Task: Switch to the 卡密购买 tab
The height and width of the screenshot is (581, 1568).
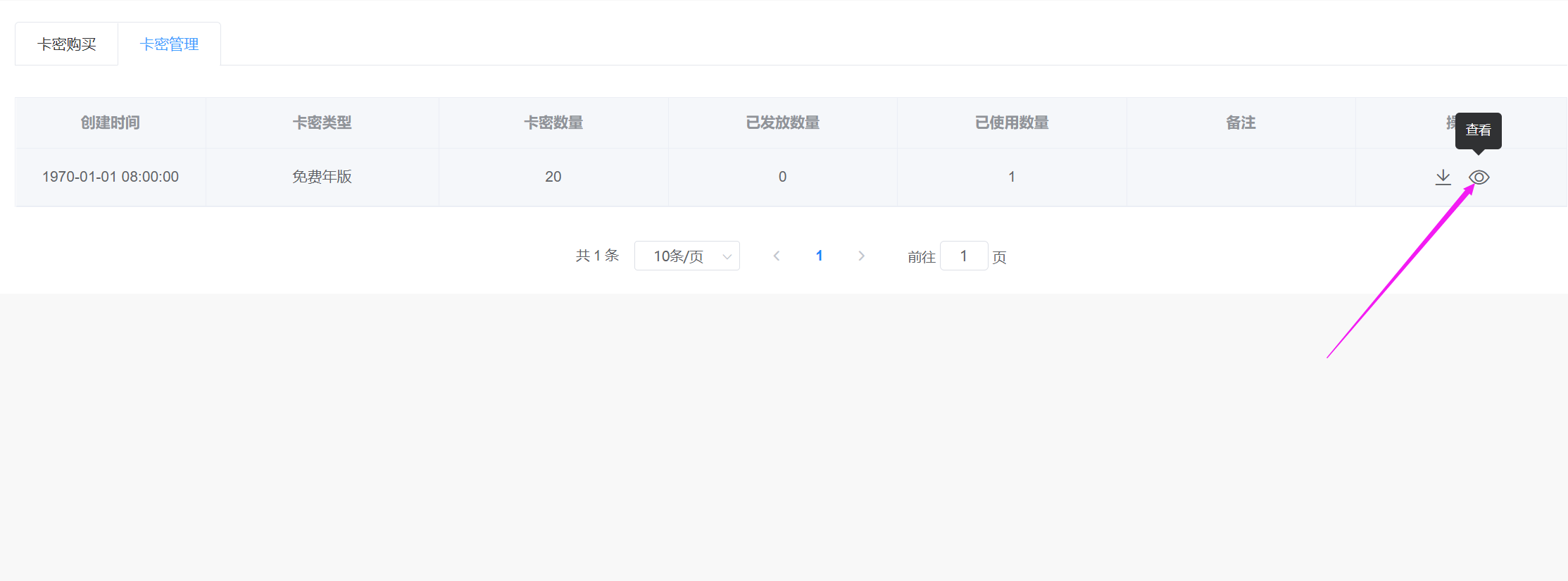Action: (x=67, y=44)
